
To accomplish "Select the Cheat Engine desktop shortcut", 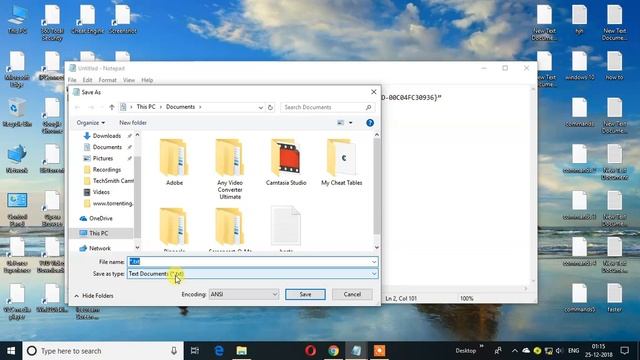I will (87, 19).
